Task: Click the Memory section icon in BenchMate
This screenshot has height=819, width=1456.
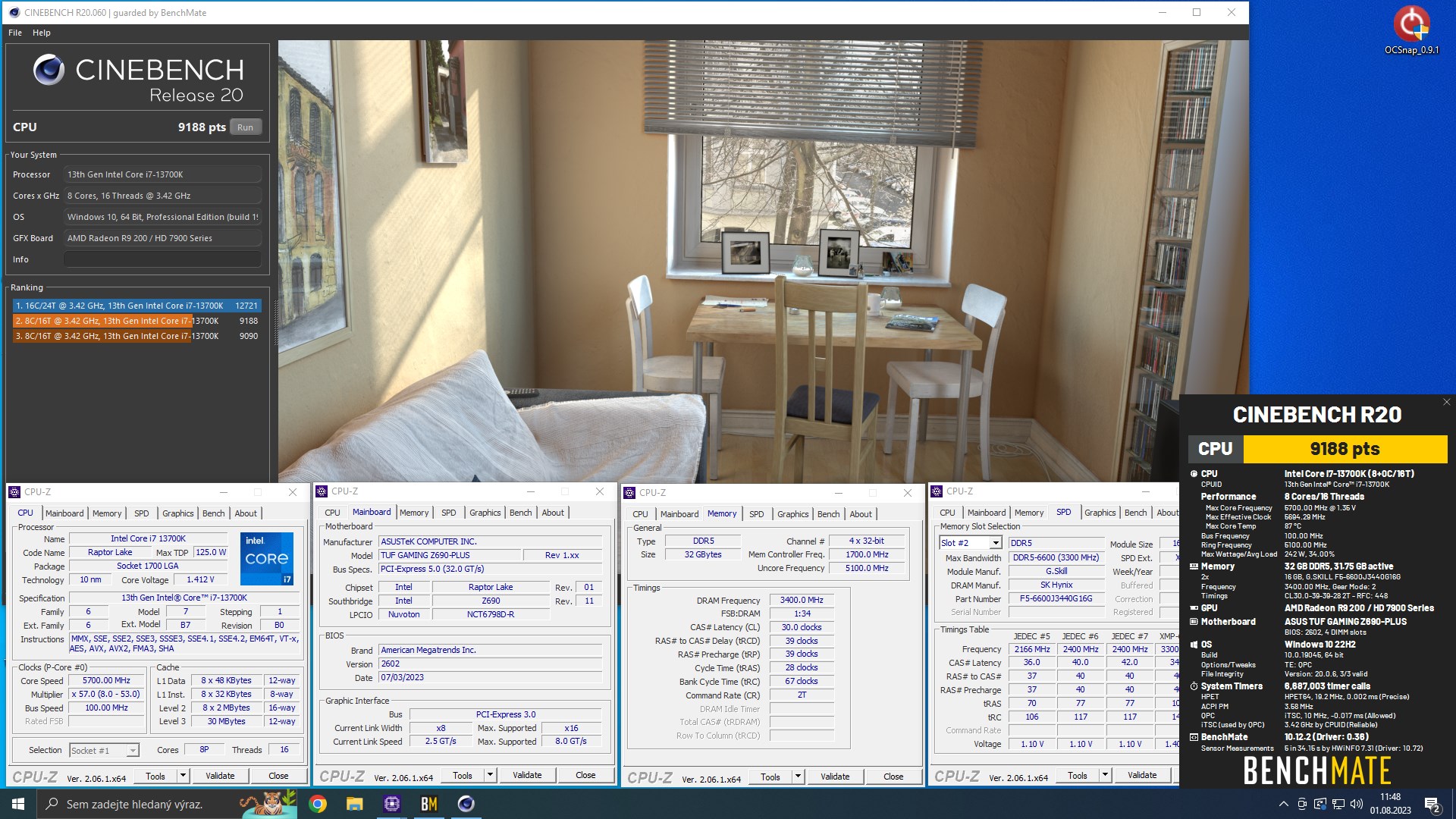Action: click(1194, 566)
